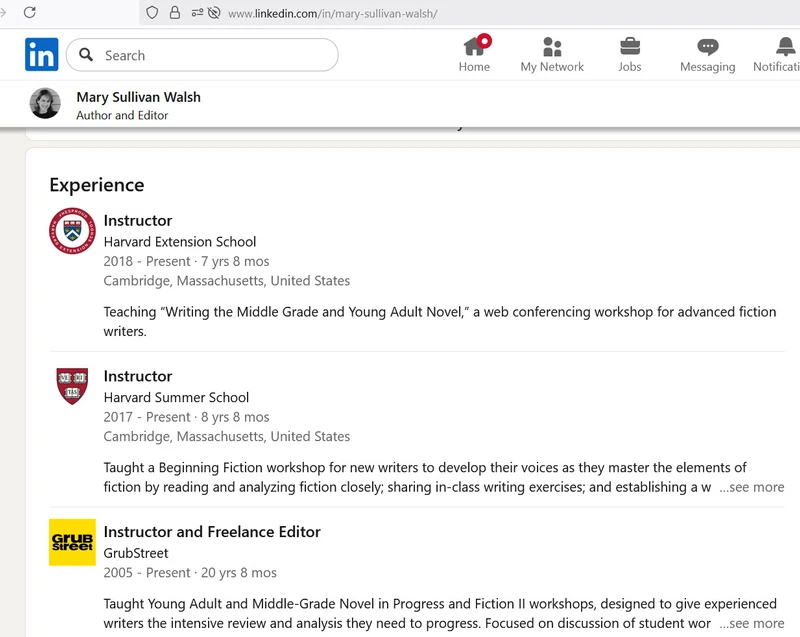Click Mary Sullivan Walsh's profile photo
The width and height of the screenshot is (800, 637).
[x=45, y=103]
